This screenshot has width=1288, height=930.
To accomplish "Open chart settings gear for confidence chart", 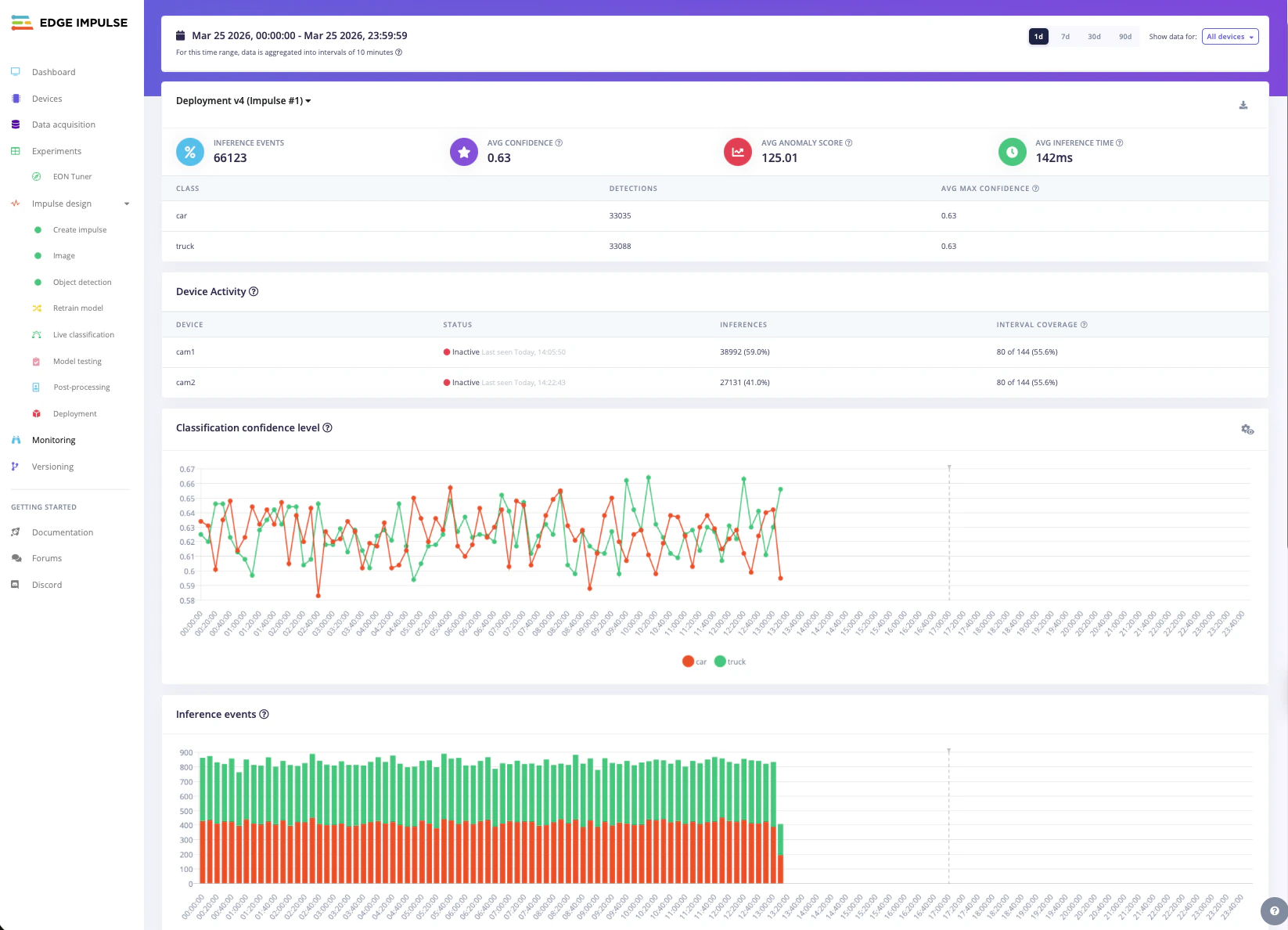I will 1247,429.
